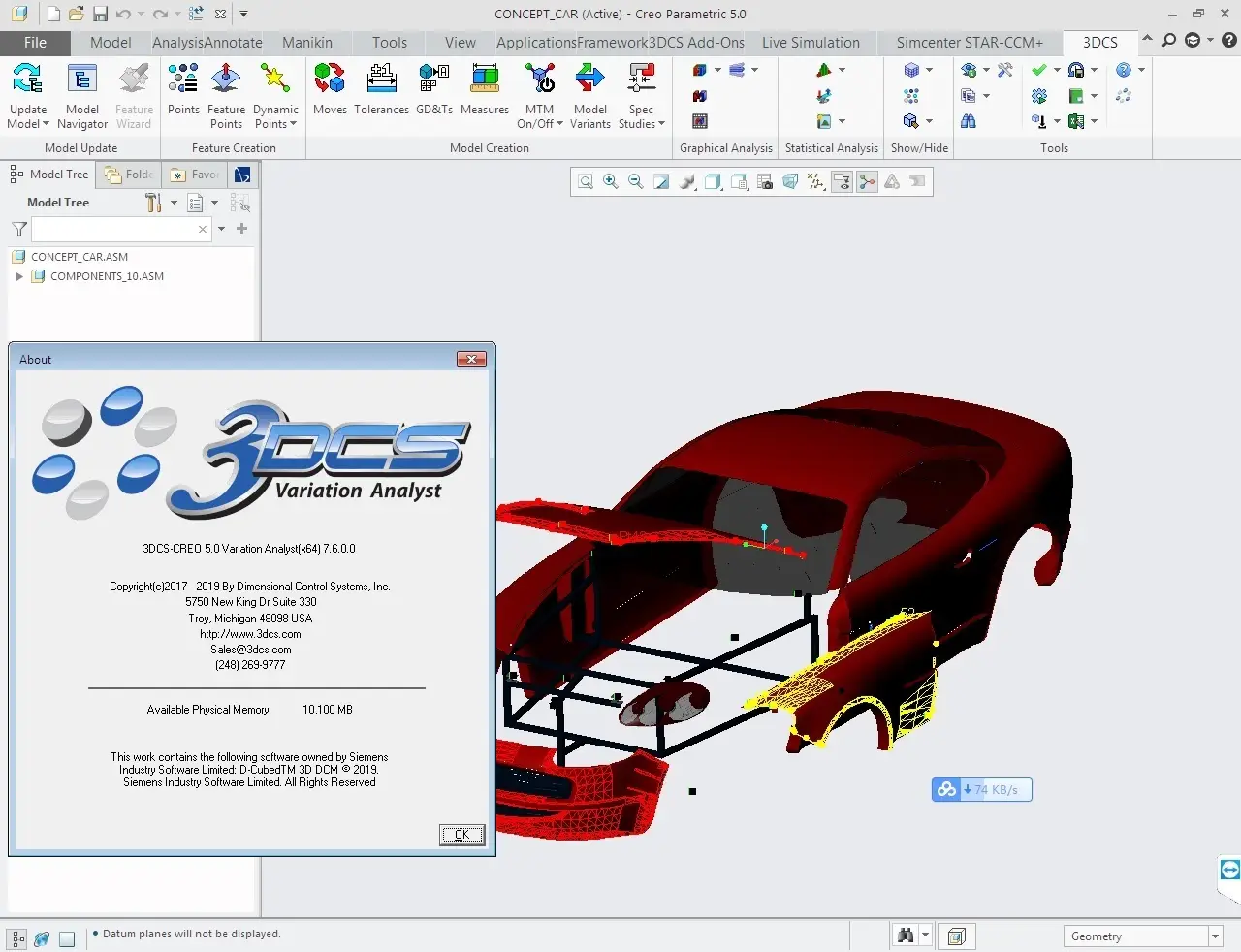Toggle the 3DCS mesh cube display
1241x952 pixels.
pyautogui.click(x=910, y=70)
